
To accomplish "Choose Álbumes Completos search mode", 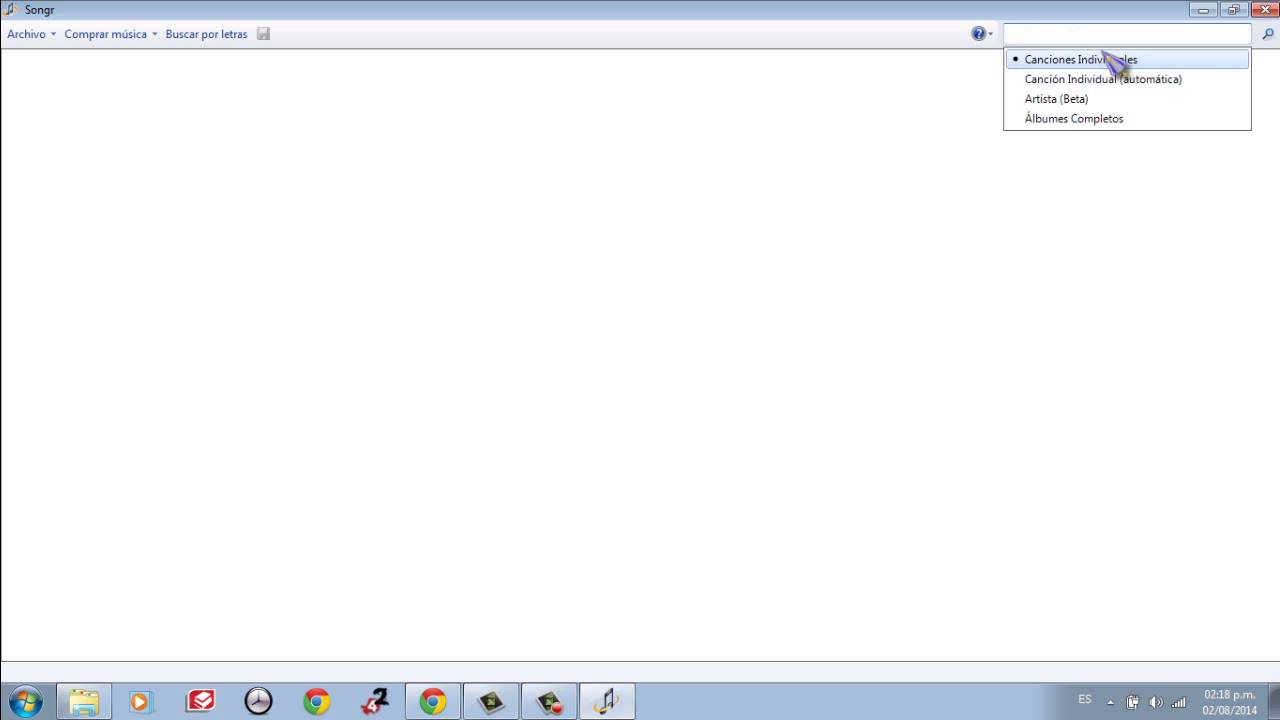I will click(x=1127, y=119).
